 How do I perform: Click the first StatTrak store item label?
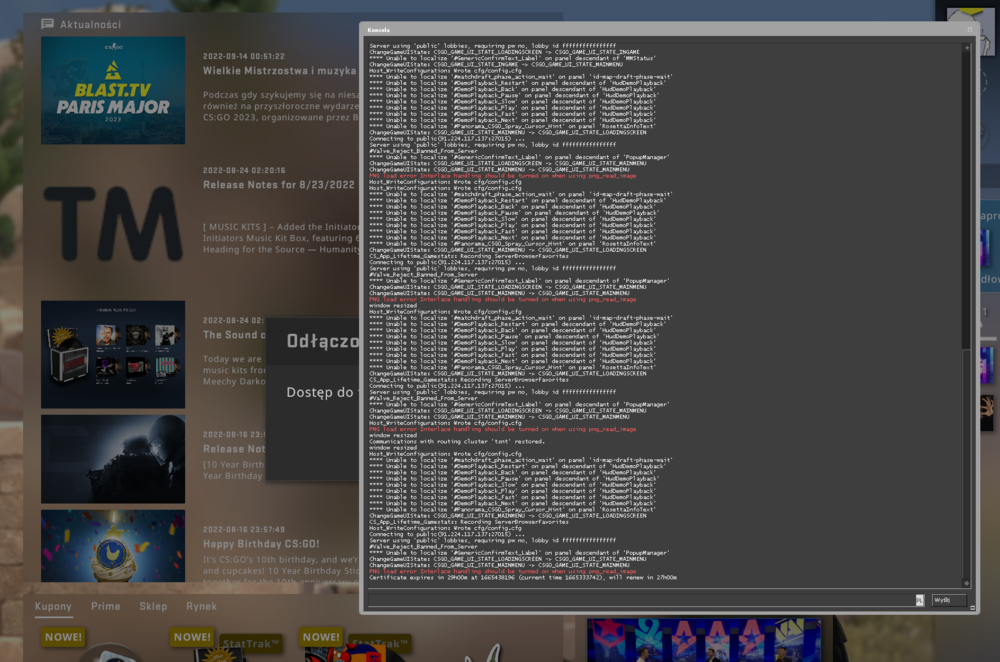251,644
